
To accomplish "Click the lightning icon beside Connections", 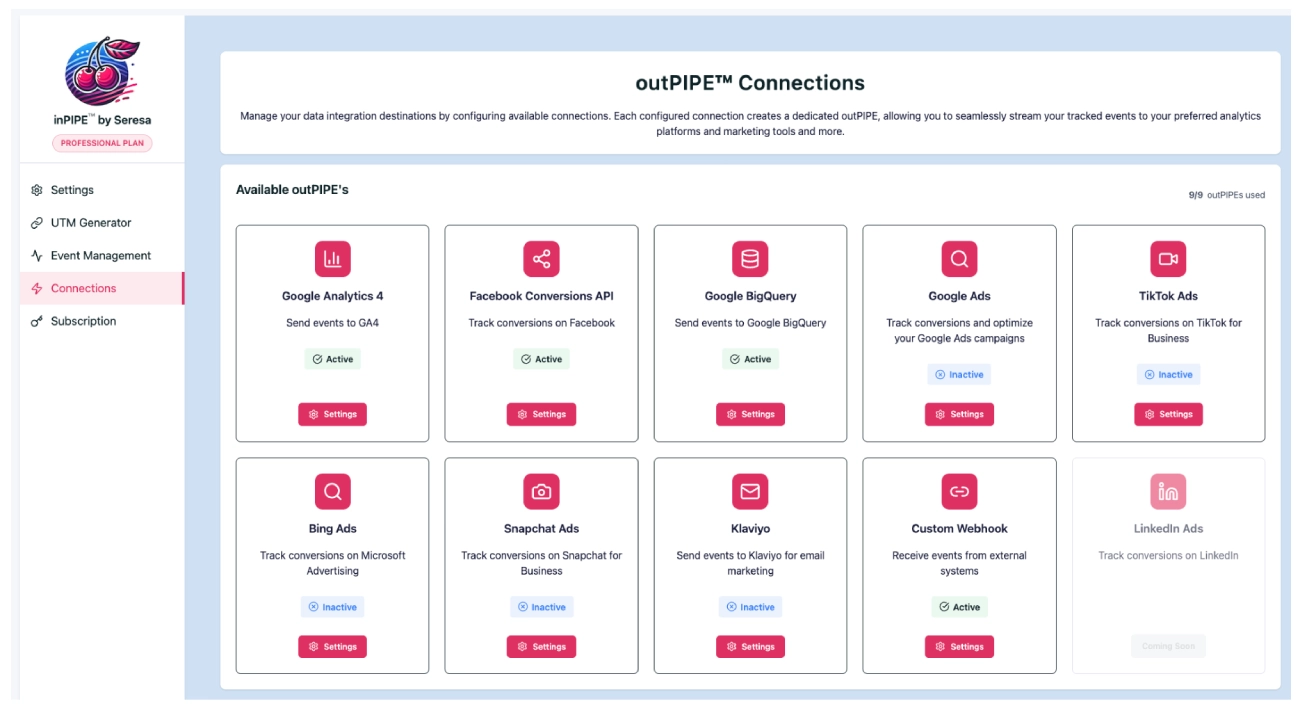I will point(37,288).
